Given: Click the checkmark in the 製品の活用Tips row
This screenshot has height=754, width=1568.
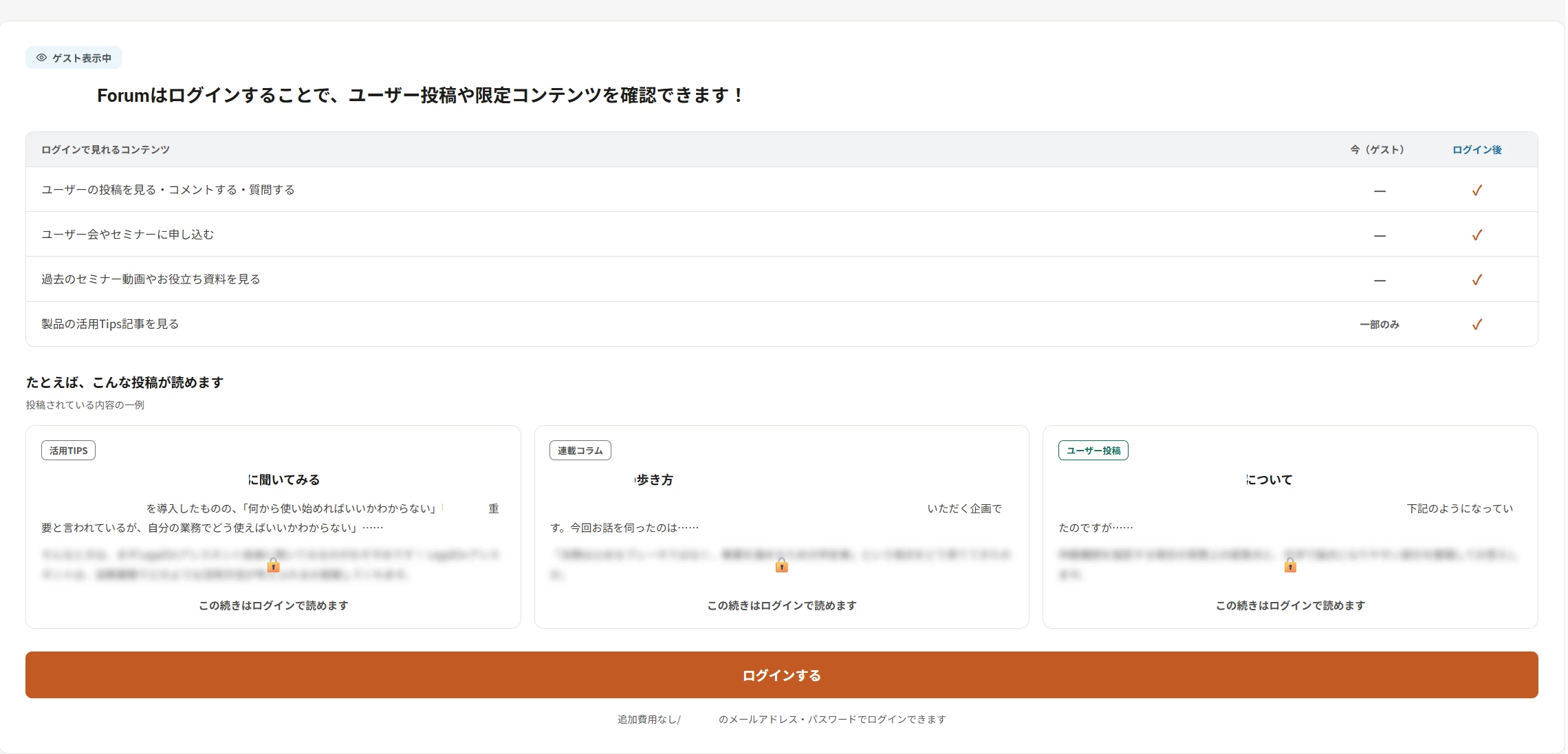Looking at the screenshot, I should (1477, 324).
